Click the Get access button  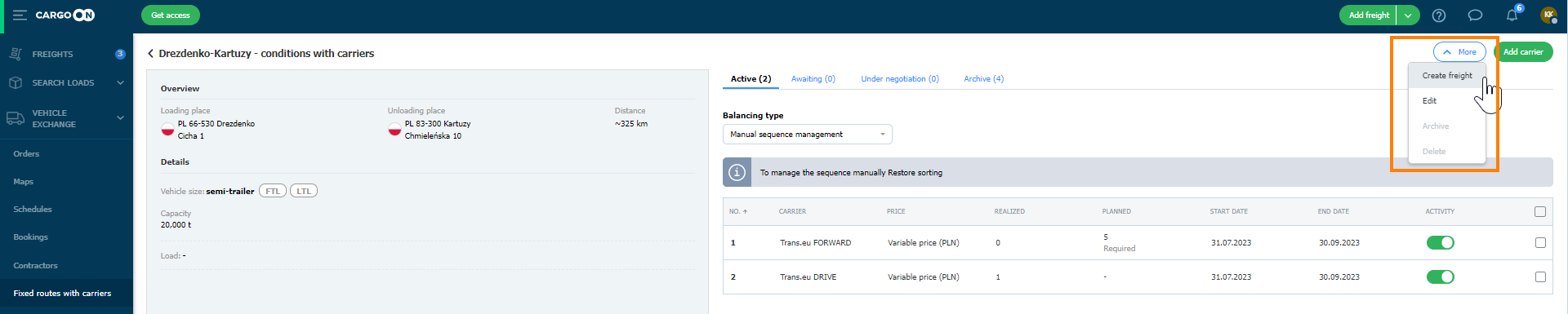pyautogui.click(x=171, y=15)
